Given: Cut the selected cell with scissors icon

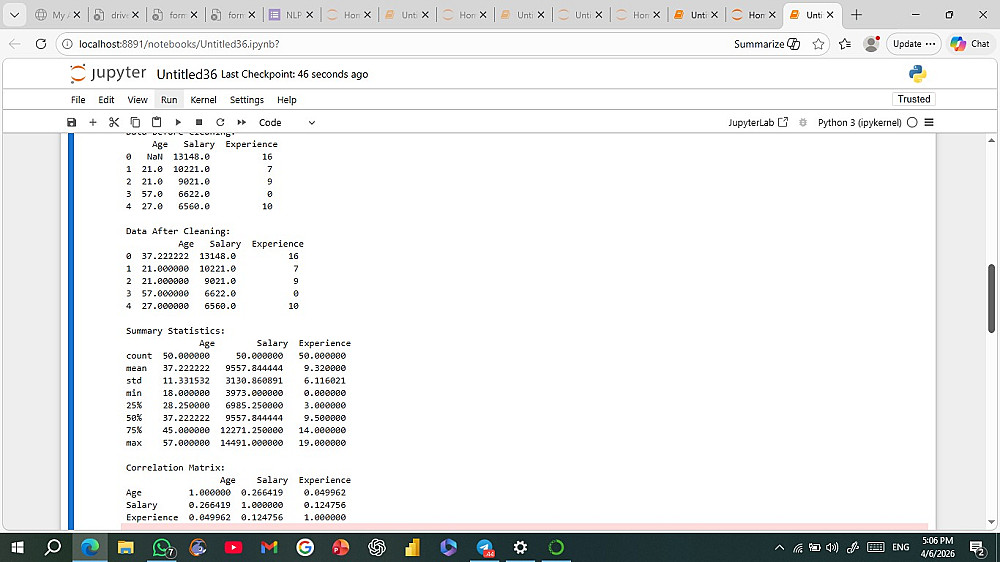Looking at the screenshot, I should [114, 122].
